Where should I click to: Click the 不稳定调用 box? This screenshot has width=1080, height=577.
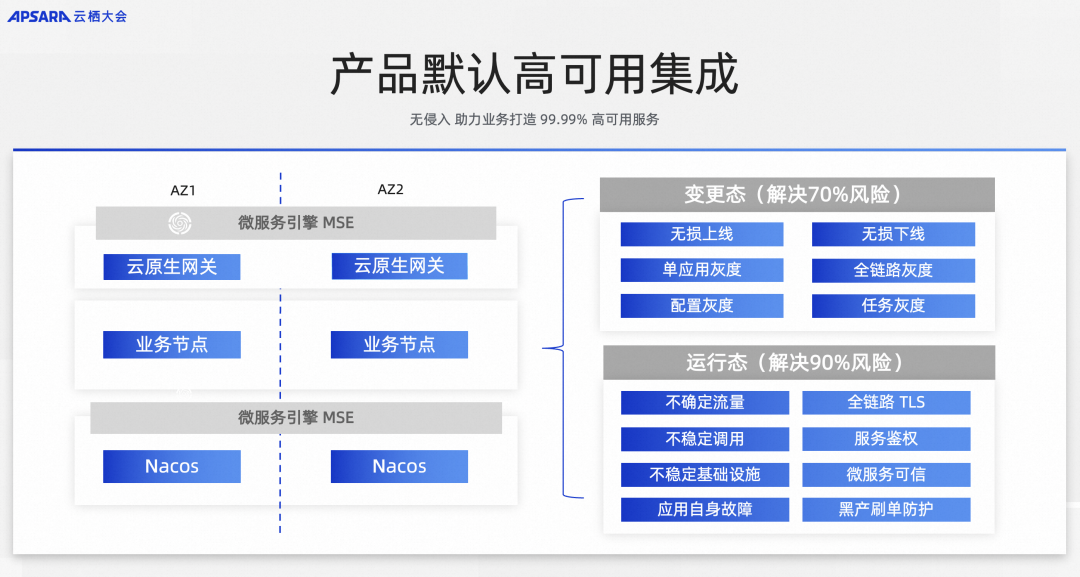705,439
